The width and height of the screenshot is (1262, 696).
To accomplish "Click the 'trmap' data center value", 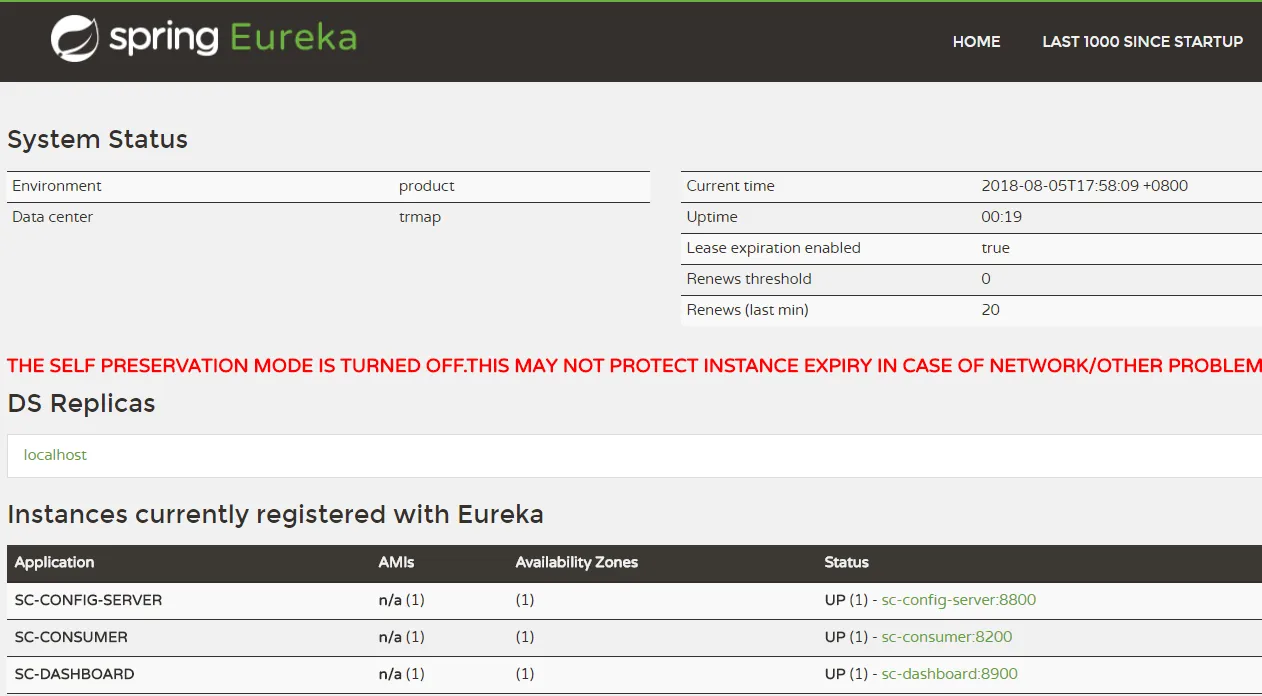I will (420, 217).
